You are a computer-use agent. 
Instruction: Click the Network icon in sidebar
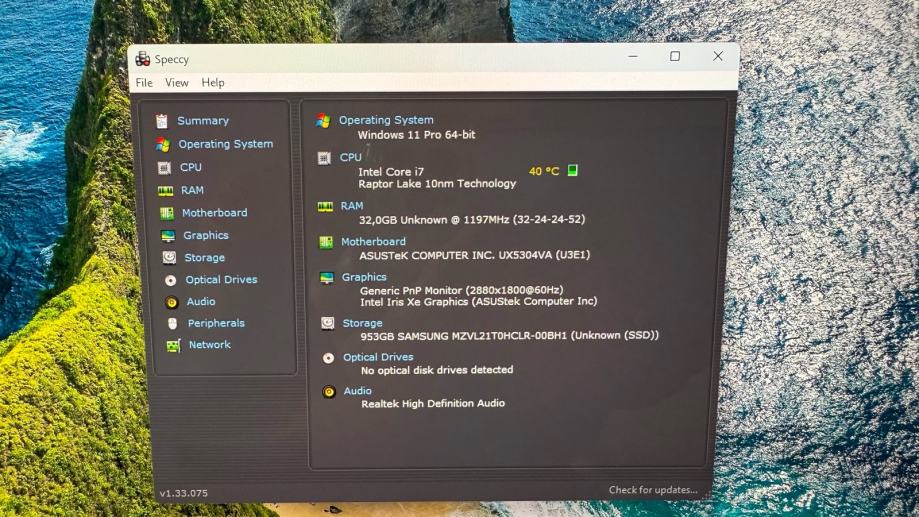point(173,346)
